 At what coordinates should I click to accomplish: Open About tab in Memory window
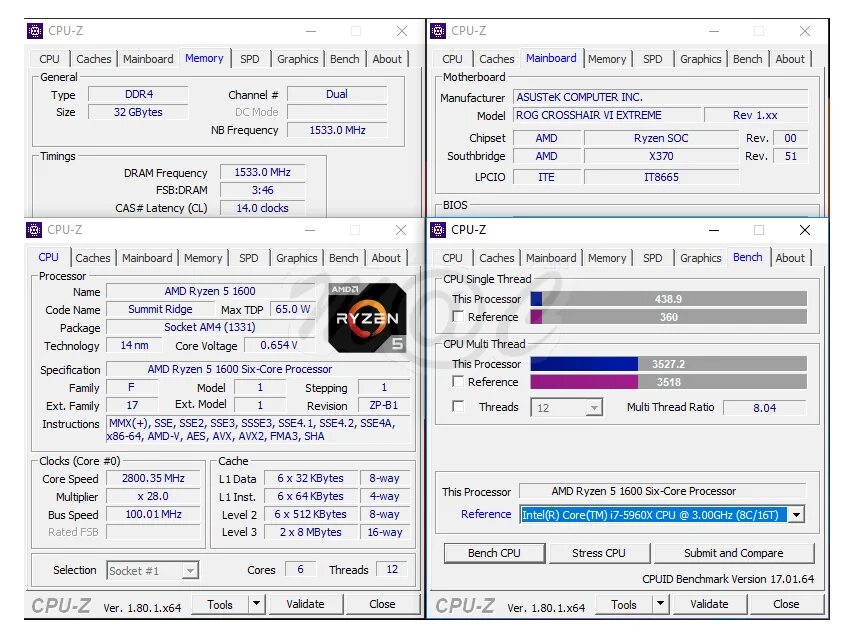pos(387,59)
